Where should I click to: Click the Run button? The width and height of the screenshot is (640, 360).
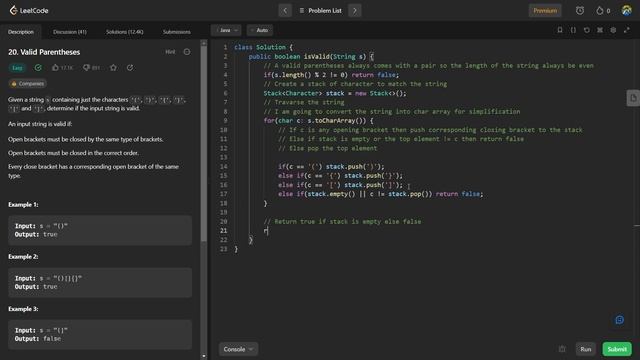(586, 349)
